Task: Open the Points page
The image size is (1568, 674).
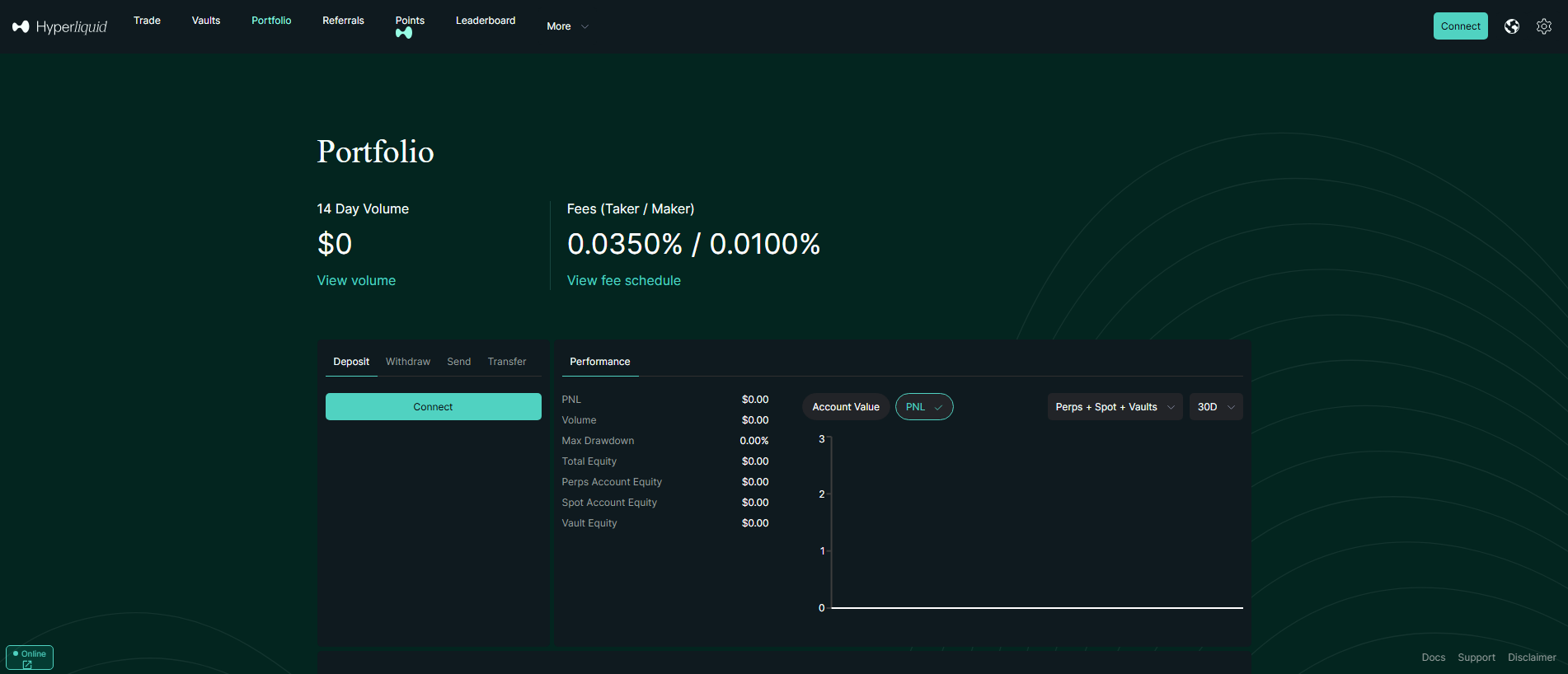Action: tap(410, 26)
